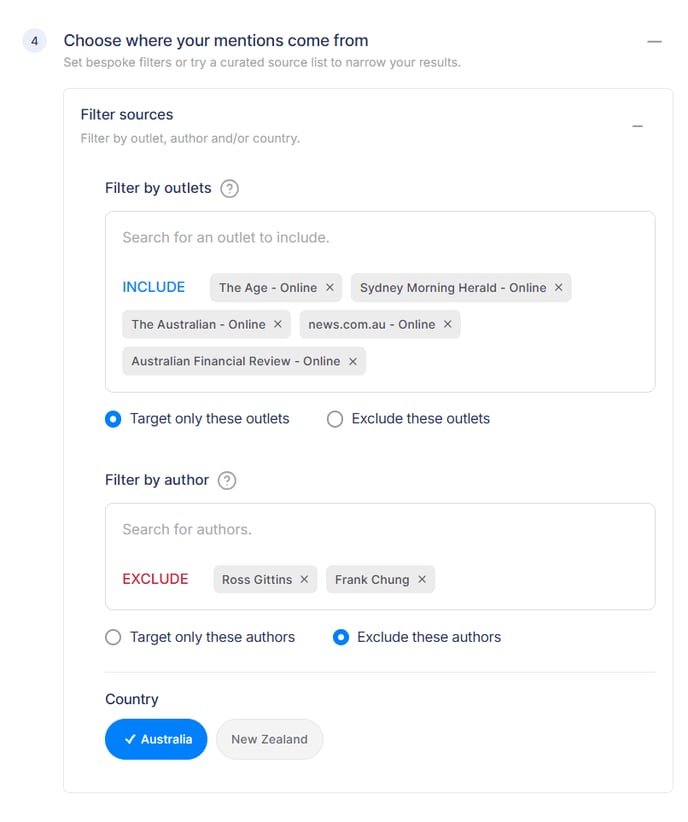This screenshot has width=688, height=822.
Task: Remove The Age - Online outlet tag
Action: 329,288
